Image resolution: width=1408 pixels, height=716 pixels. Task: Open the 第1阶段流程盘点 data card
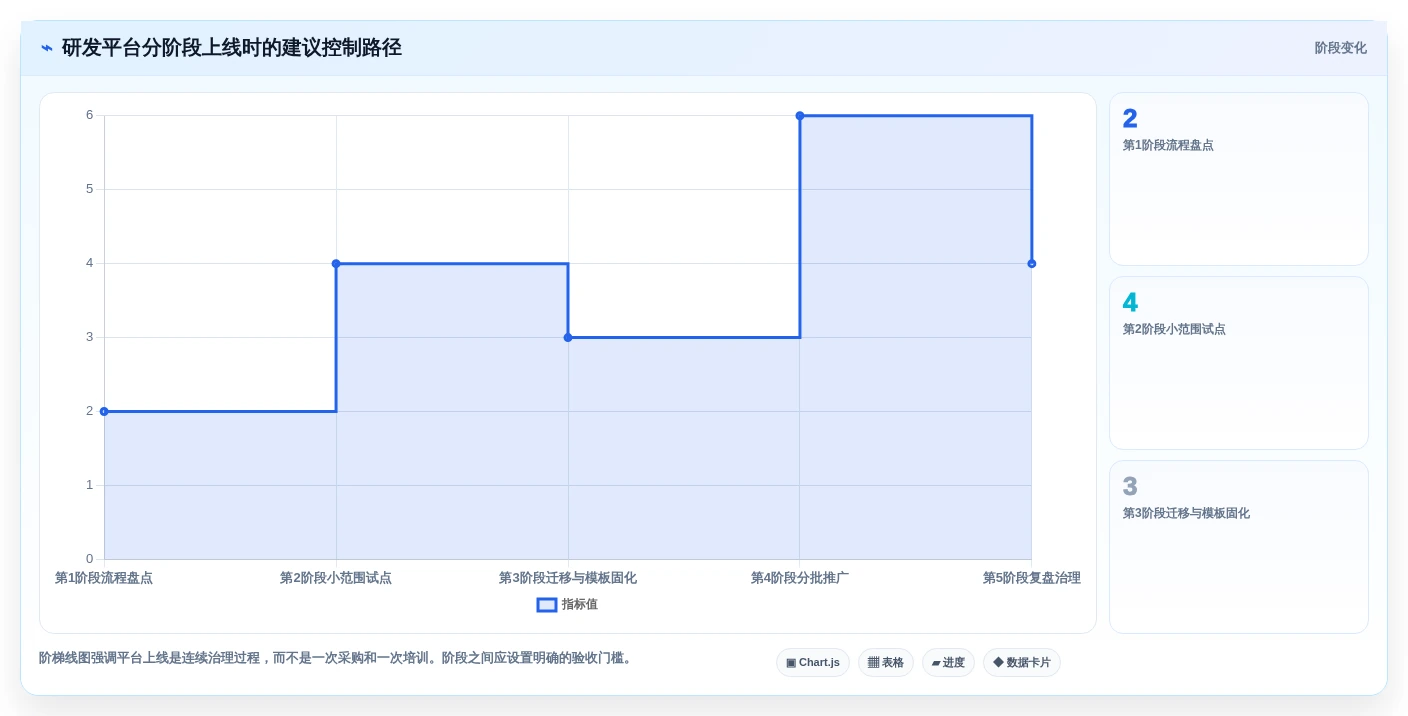1239,179
